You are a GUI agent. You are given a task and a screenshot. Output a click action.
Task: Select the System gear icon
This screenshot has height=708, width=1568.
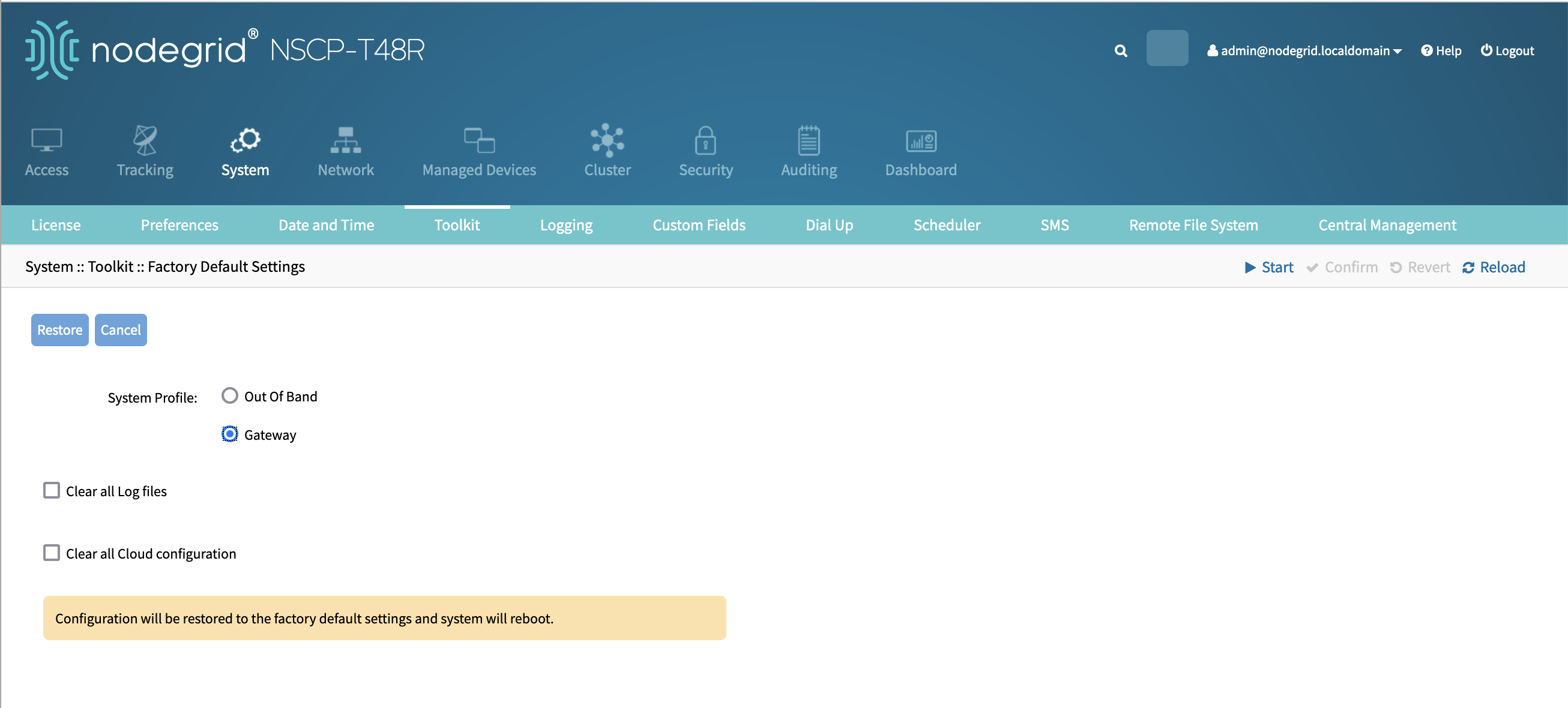[x=245, y=140]
